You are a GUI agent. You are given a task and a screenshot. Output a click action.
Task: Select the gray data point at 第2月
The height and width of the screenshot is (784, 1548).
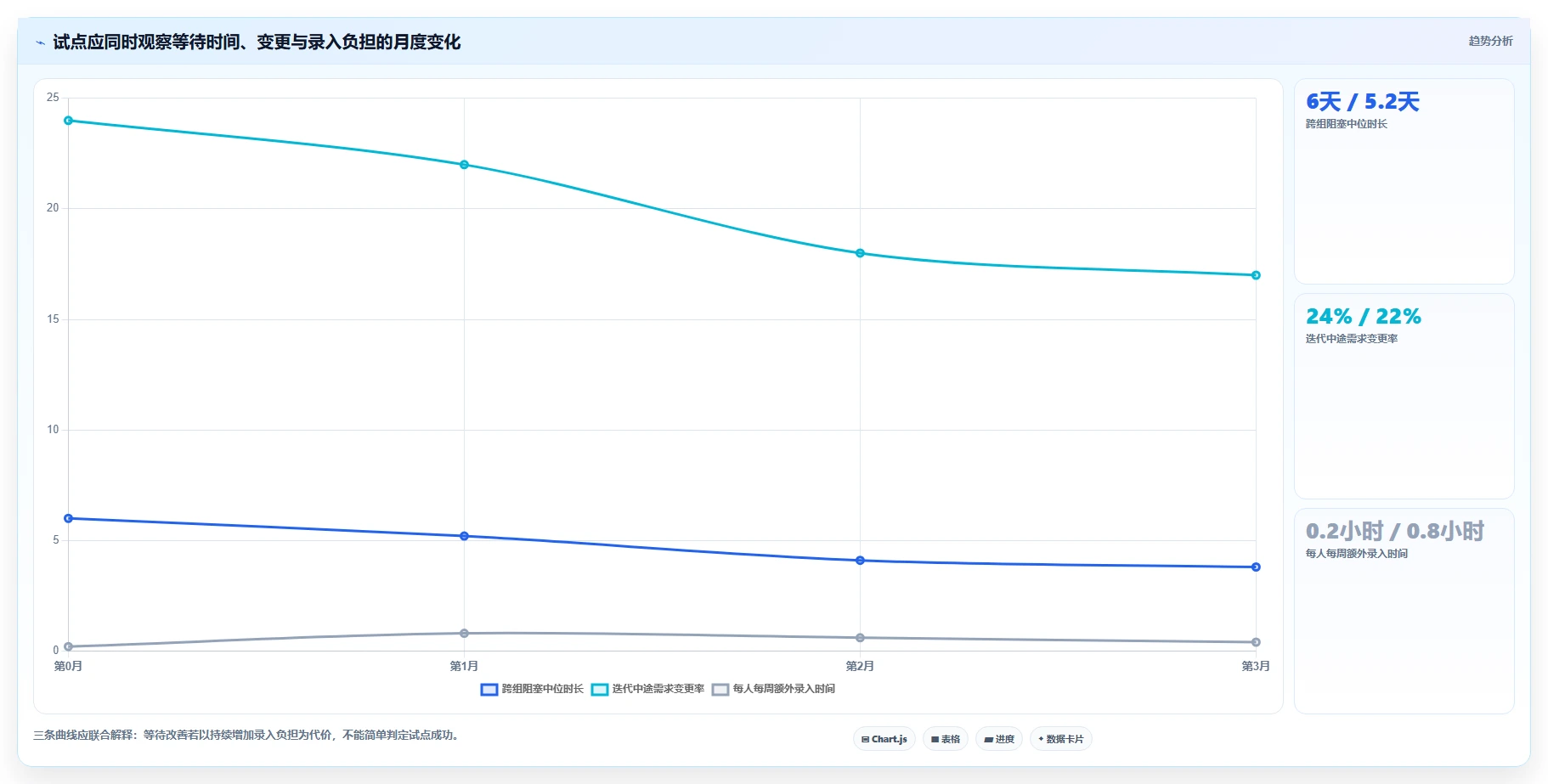pyautogui.click(x=860, y=638)
